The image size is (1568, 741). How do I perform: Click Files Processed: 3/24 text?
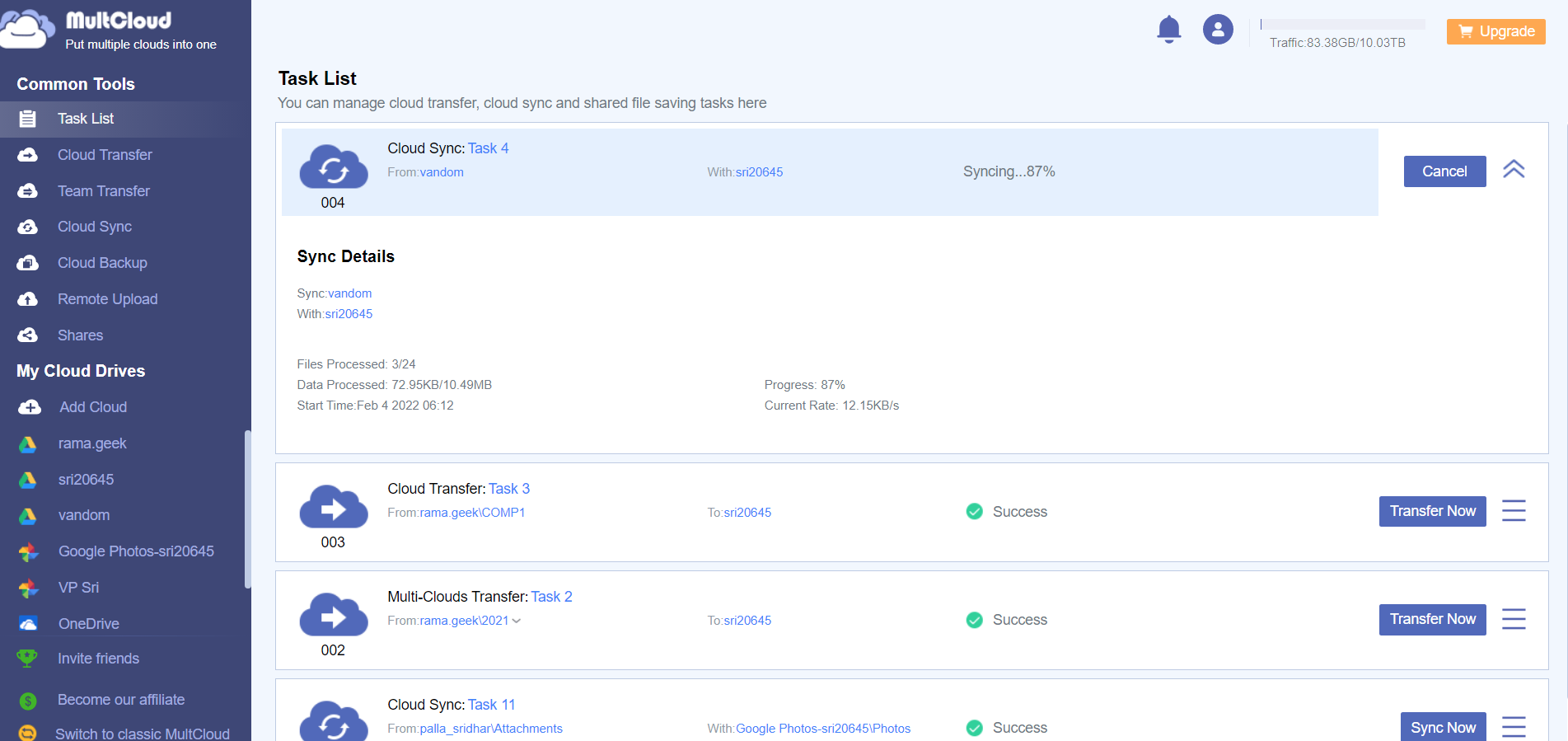coord(356,364)
